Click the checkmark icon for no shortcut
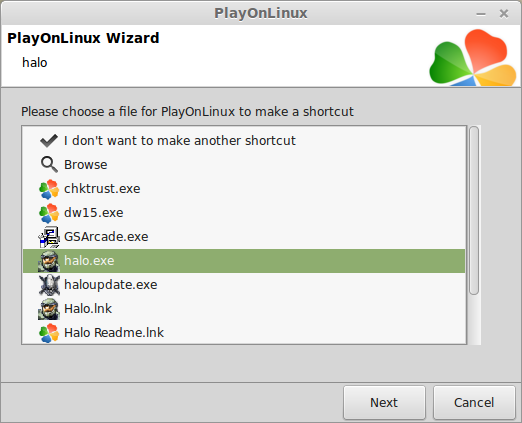Image resolution: width=522 pixels, height=423 pixels. pyautogui.click(x=49, y=141)
